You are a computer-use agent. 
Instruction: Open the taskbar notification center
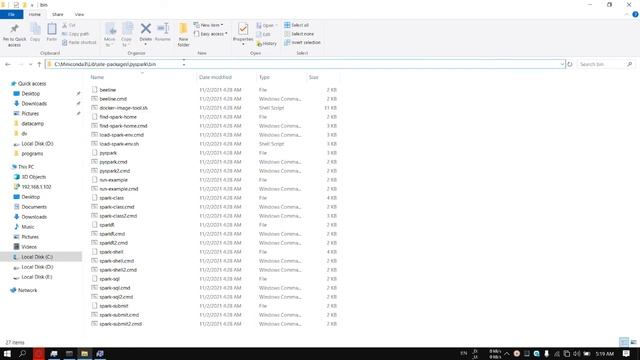pos(626,353)
